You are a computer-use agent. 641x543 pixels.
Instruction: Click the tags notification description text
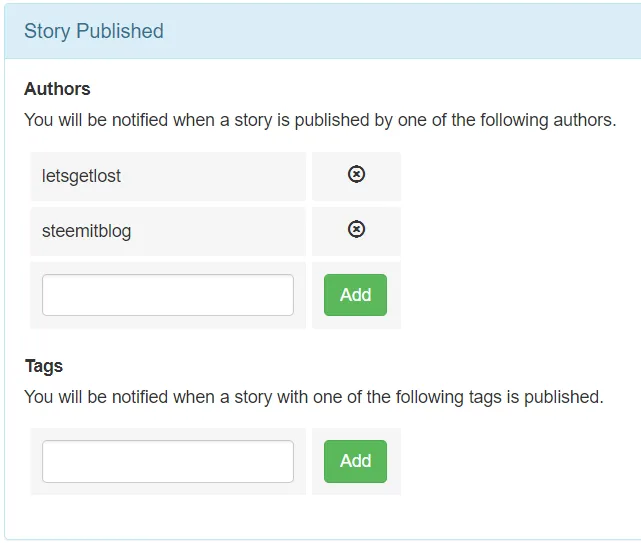[314, 397]
